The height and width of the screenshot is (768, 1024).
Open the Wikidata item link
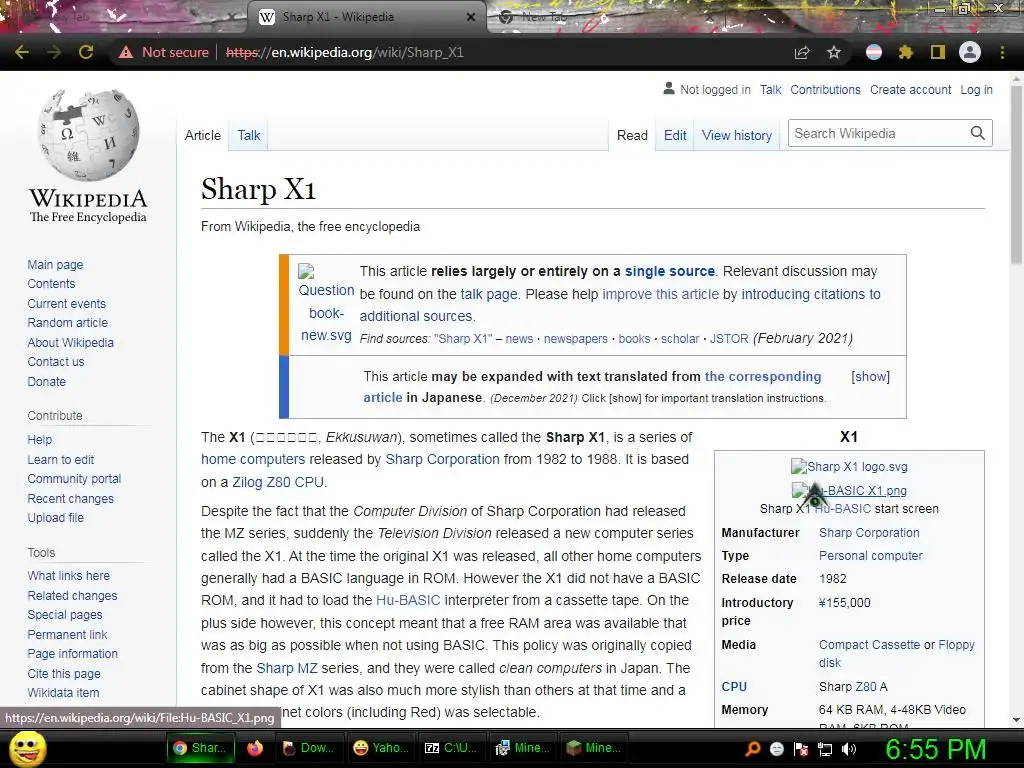point(63,692)
